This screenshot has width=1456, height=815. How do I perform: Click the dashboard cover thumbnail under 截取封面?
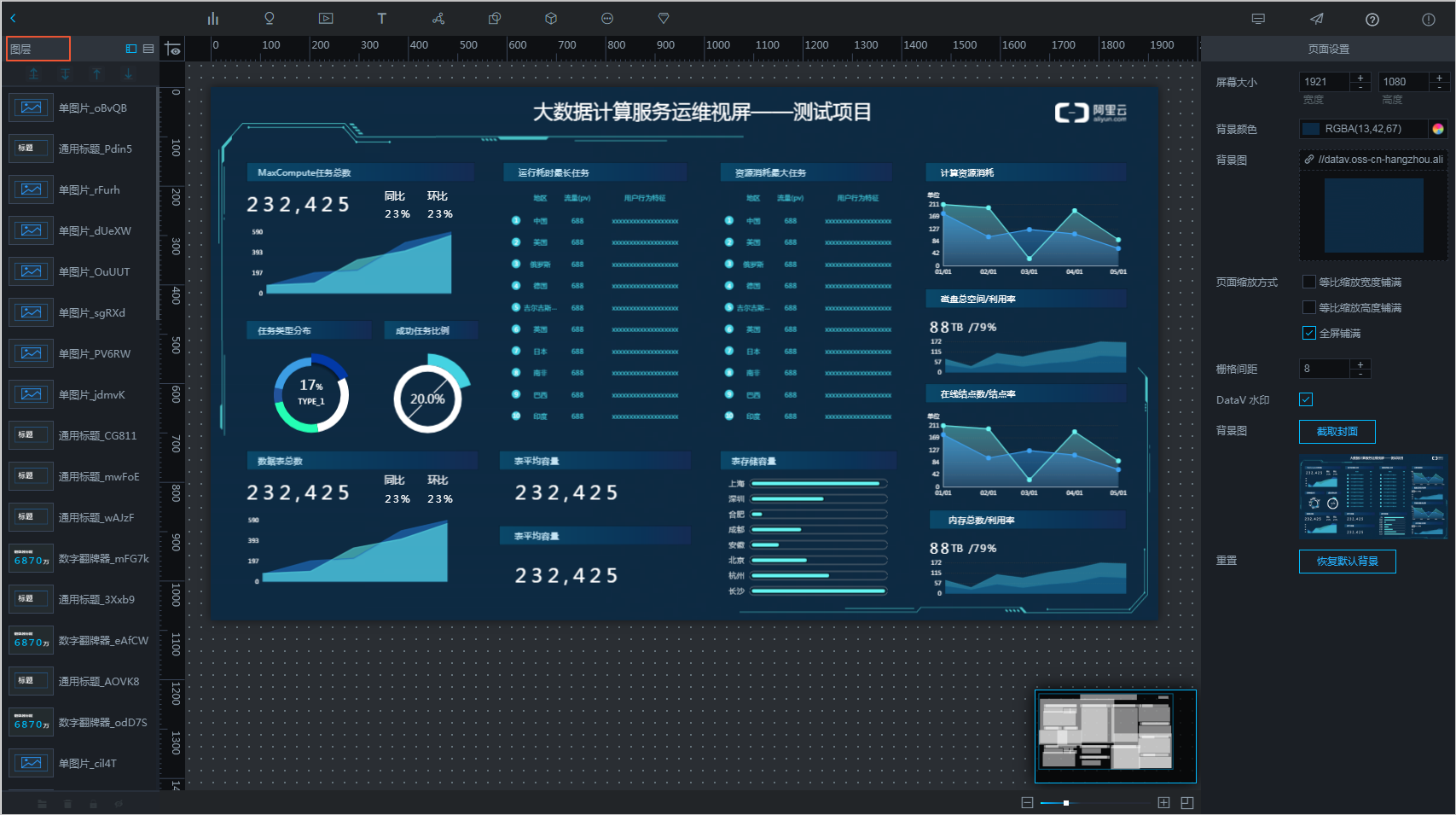click(x=1373, y=495)
